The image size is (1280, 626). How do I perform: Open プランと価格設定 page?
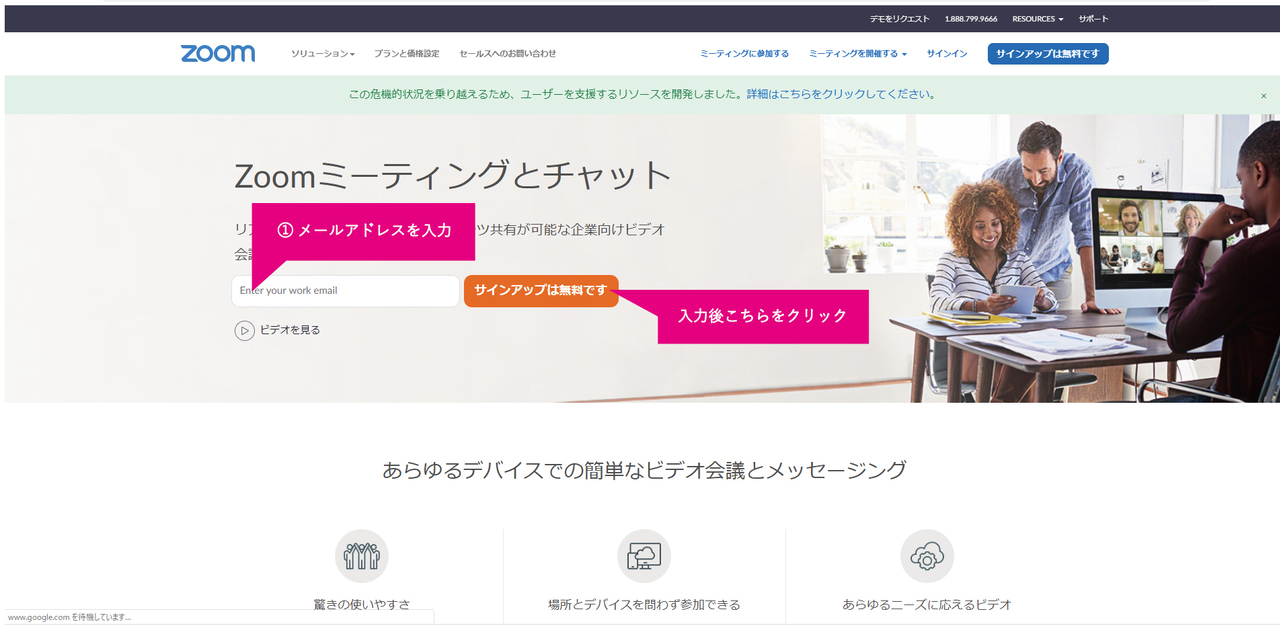(x=407, y=54)
